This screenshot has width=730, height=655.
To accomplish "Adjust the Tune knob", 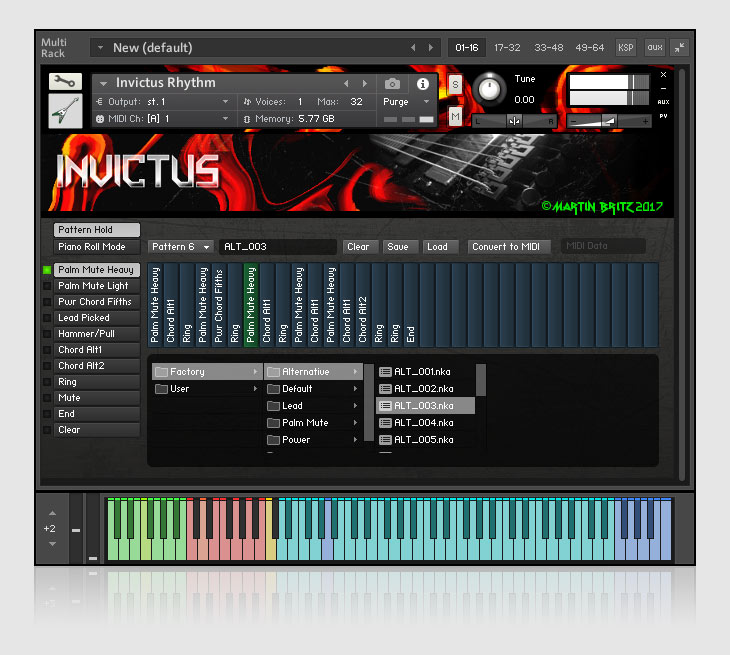I will coord(489,89).
